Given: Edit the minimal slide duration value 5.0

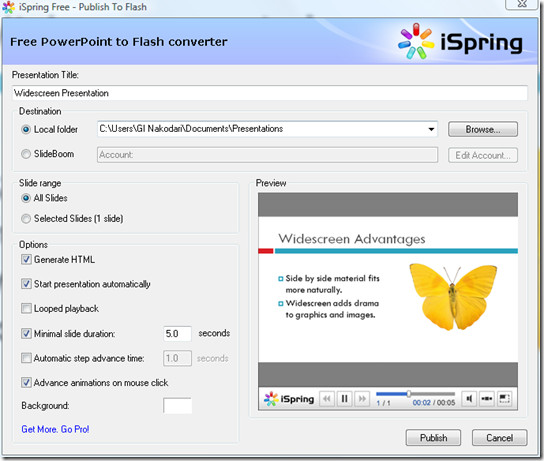Looking at the screenshot, I should pos(177,334).
